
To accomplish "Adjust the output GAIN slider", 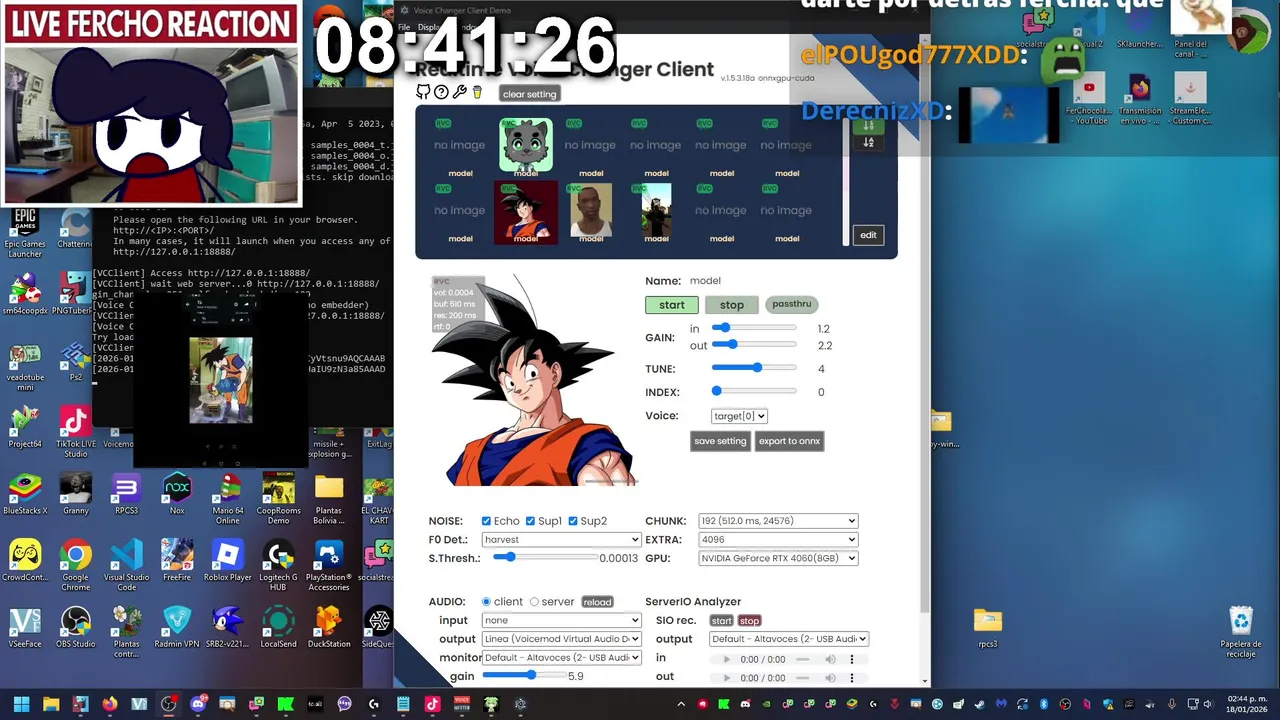I will [754, 345].
